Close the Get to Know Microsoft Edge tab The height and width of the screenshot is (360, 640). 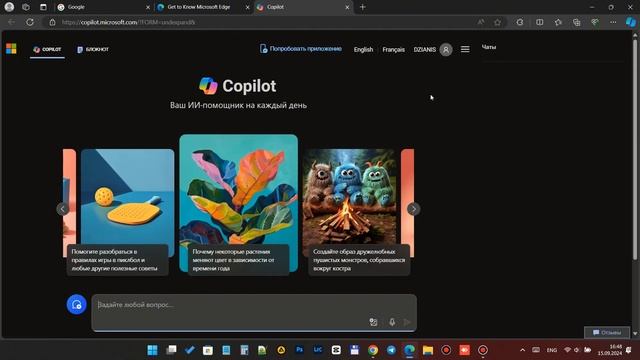[247, 7]
